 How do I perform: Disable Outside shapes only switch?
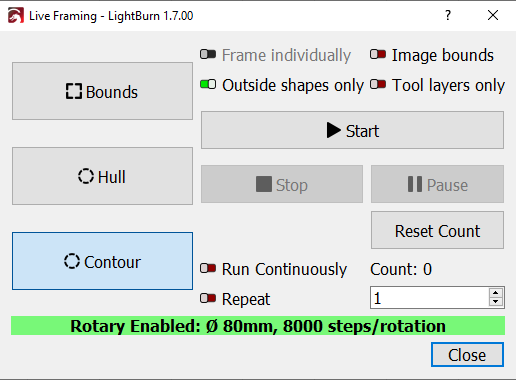click(x=208, y=84)
